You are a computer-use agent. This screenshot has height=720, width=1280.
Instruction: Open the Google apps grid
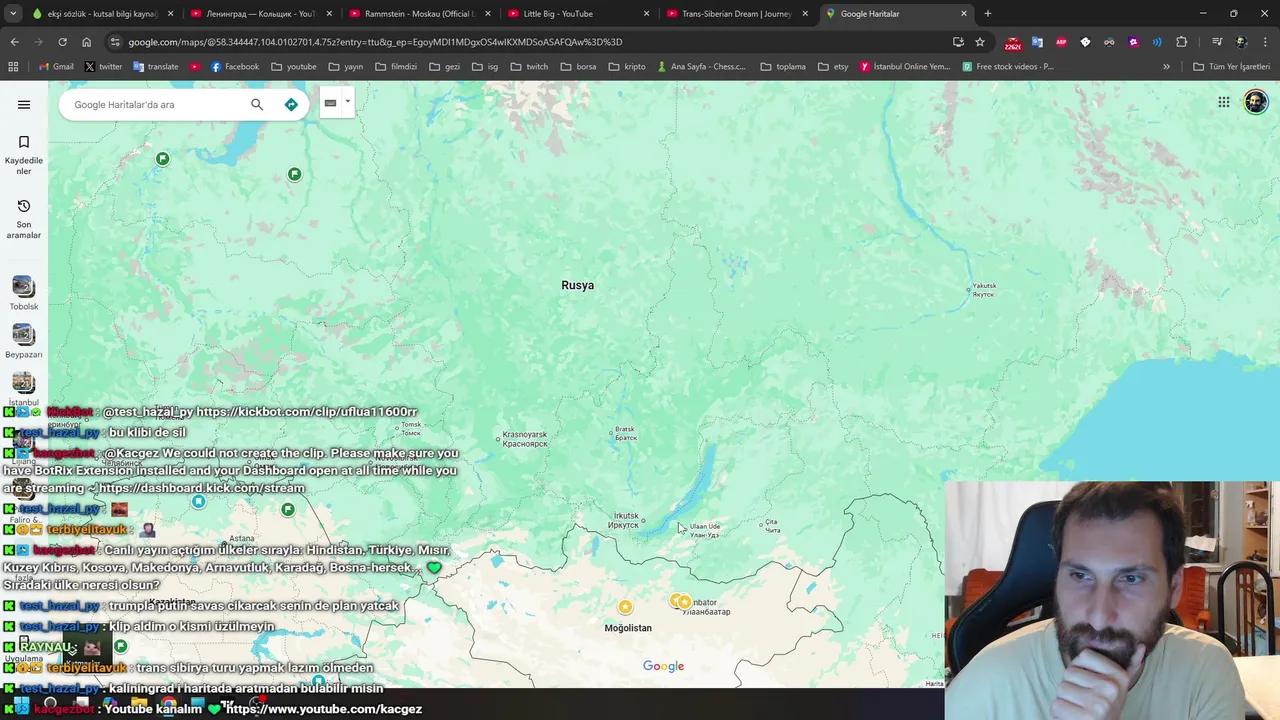click(x=1223, y=102)
